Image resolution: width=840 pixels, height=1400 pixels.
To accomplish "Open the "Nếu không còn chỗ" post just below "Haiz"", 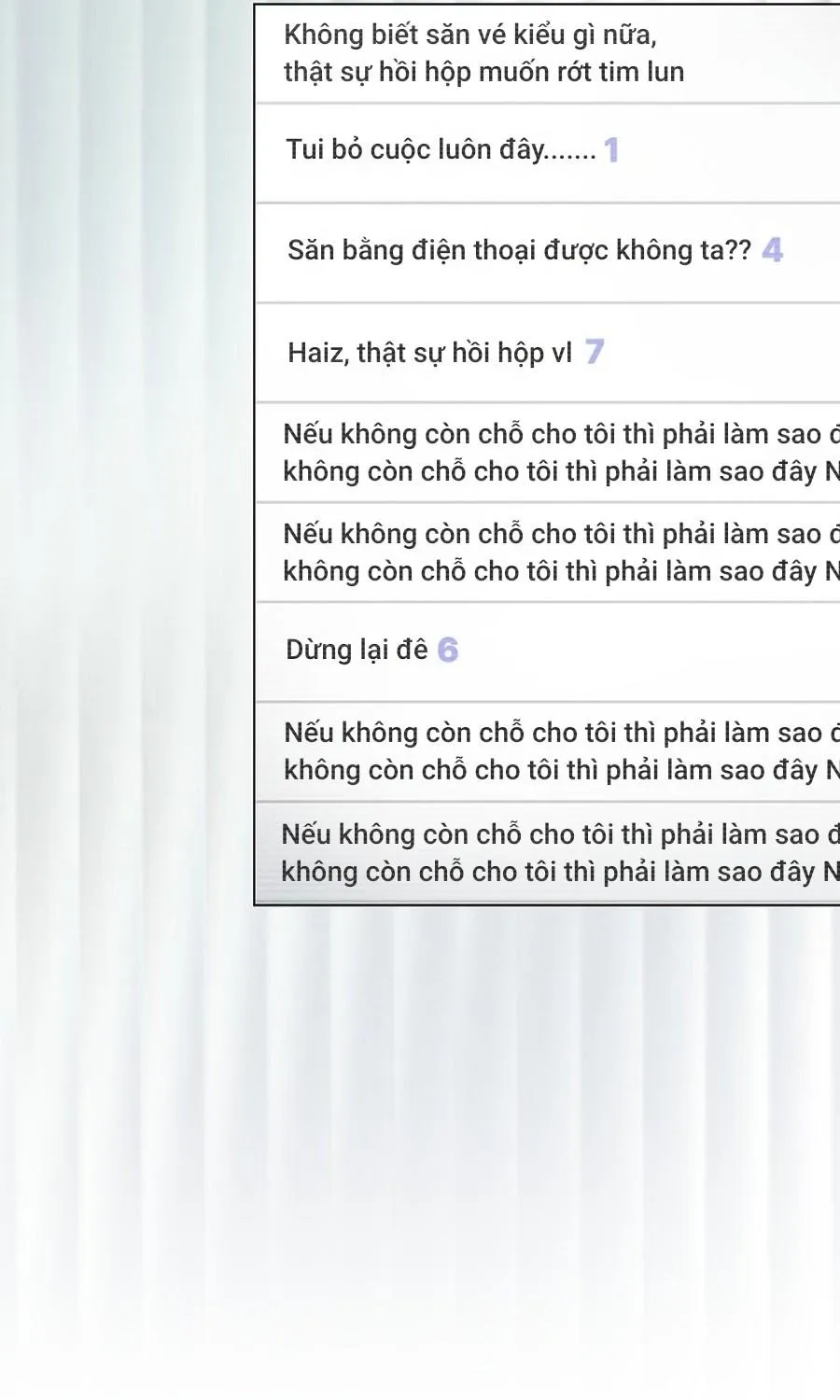I will coord(548,453).
